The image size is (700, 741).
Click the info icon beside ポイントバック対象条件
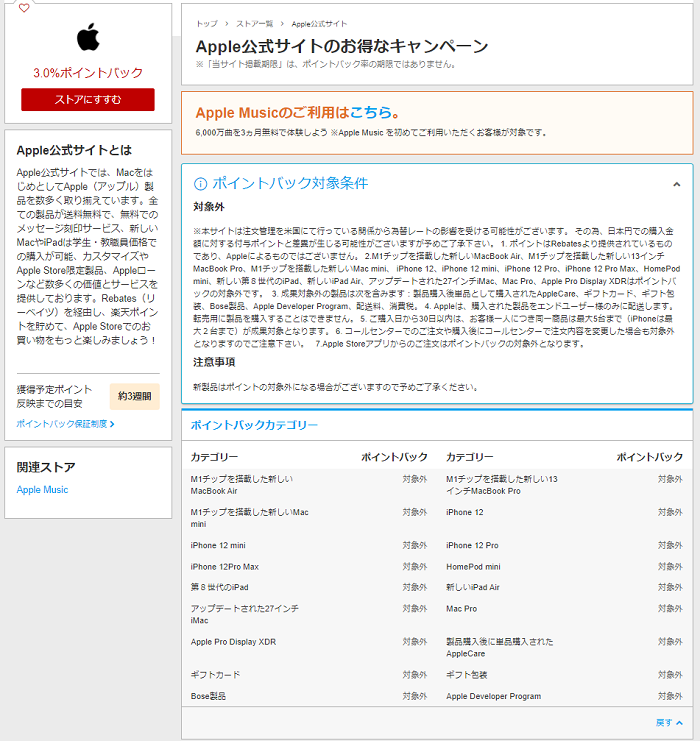point(200,183)
